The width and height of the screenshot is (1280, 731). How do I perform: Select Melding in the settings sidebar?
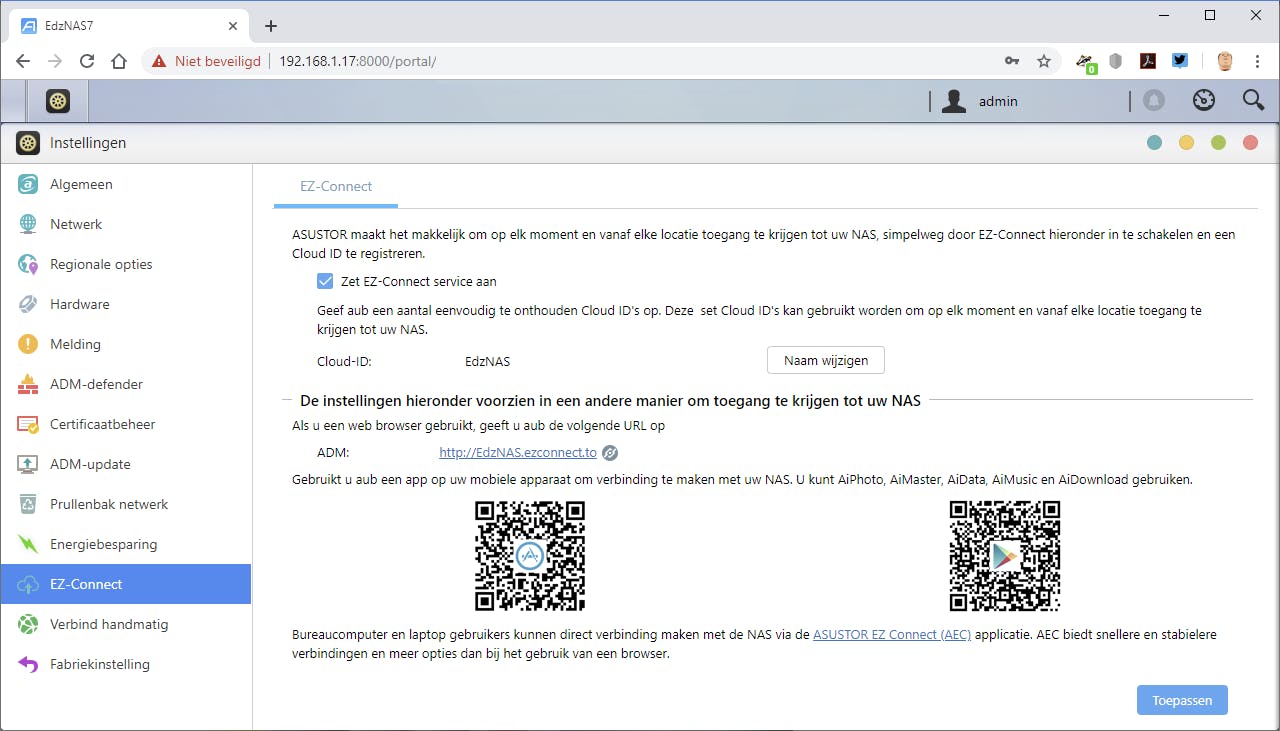[x=126, y=344]
